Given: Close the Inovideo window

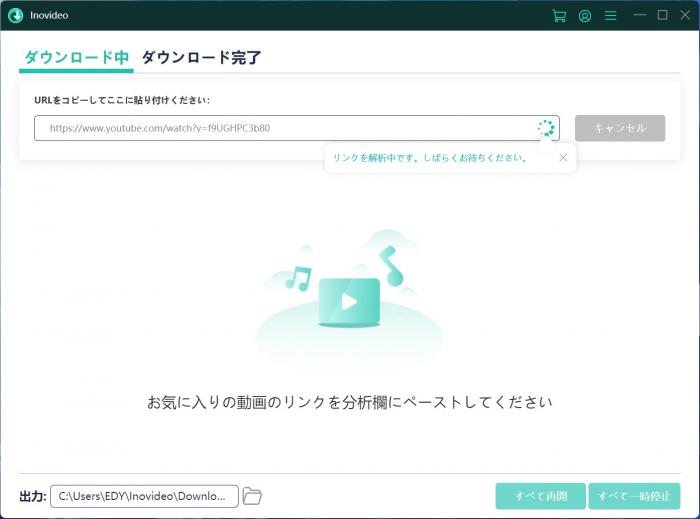Looking at the screenshot, I should 685,15.
